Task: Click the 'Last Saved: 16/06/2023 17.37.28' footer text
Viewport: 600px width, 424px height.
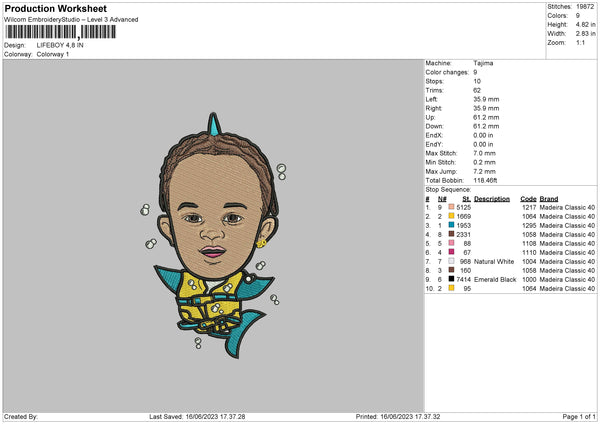Action: [197, 416]
